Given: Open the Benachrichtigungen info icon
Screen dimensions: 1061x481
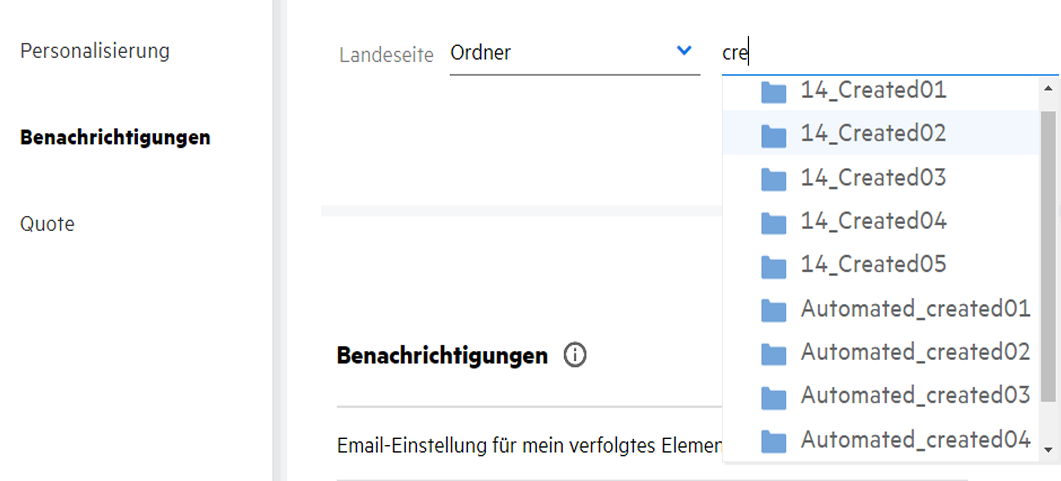Looking at the screenshot, I should point(575,355).
